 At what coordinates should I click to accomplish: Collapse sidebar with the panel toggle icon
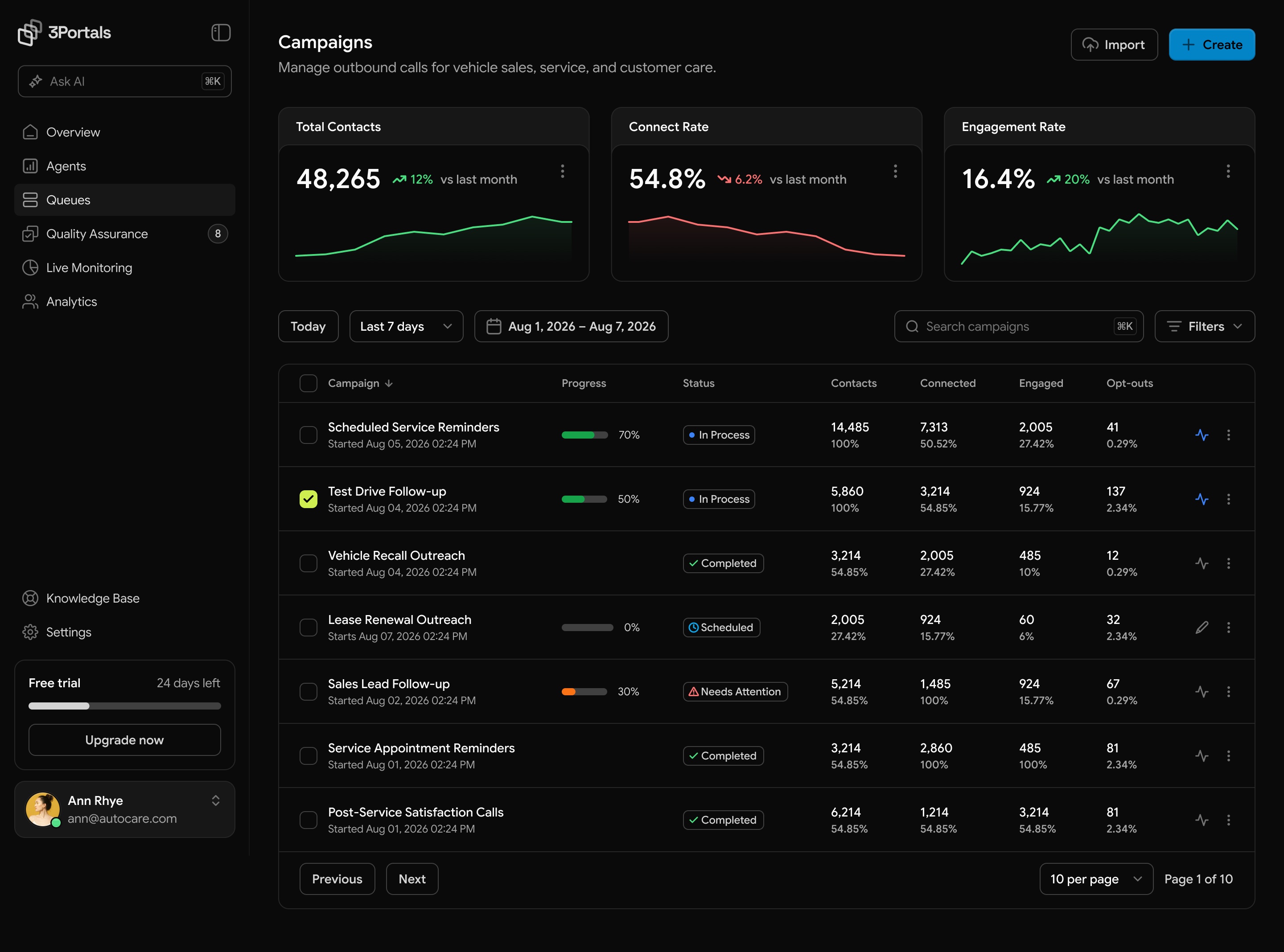point(221,32)
